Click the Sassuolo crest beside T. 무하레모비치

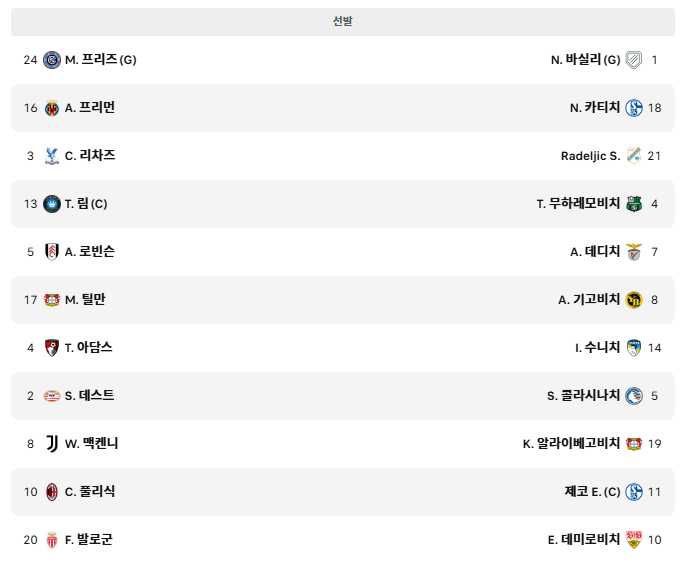coord(634,204)
